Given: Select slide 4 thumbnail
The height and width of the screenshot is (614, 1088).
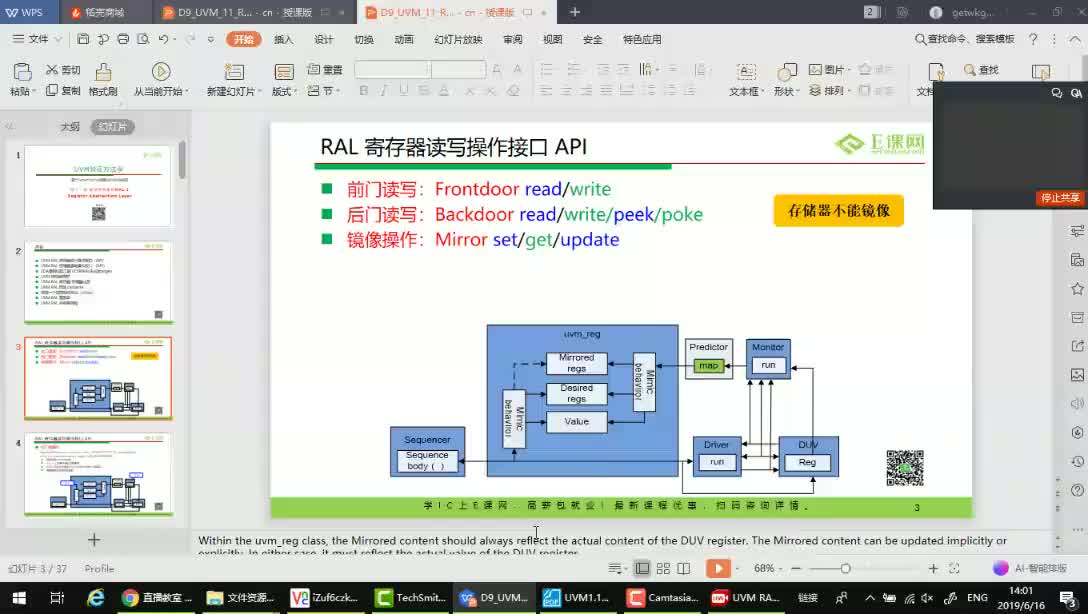Looking at the screenshot, I should (98, 474).
